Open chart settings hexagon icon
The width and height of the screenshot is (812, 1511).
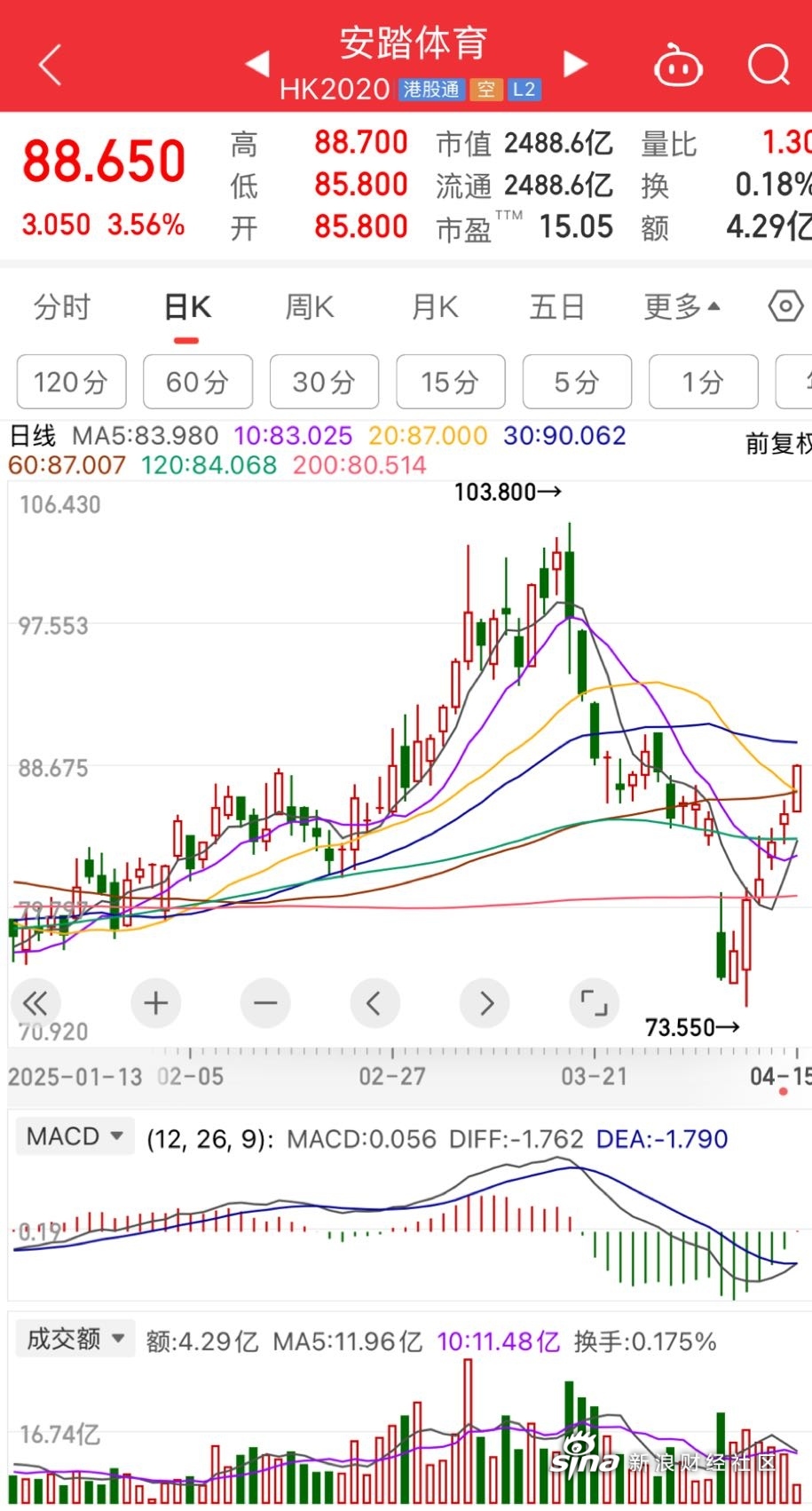click(785, 307)
